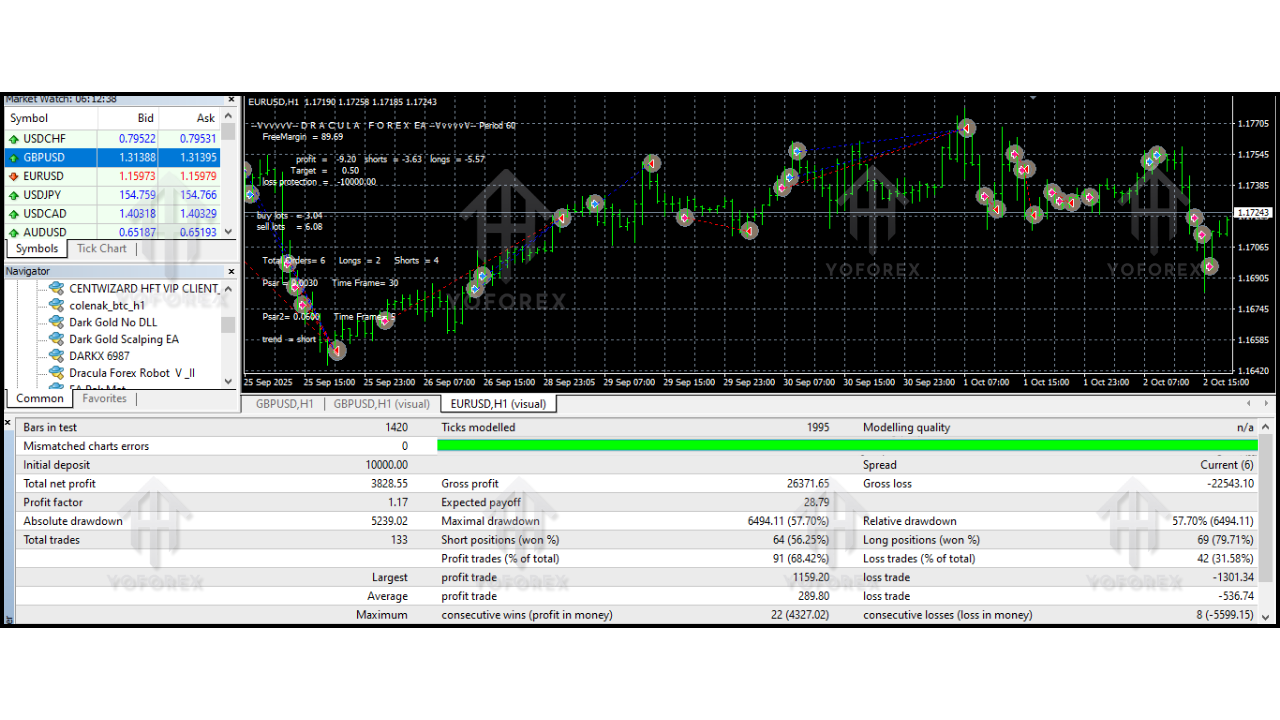The image size is (1280, 720).
Task: Click the colenak_btc_h1 expert icon
Action: (55, 305)
